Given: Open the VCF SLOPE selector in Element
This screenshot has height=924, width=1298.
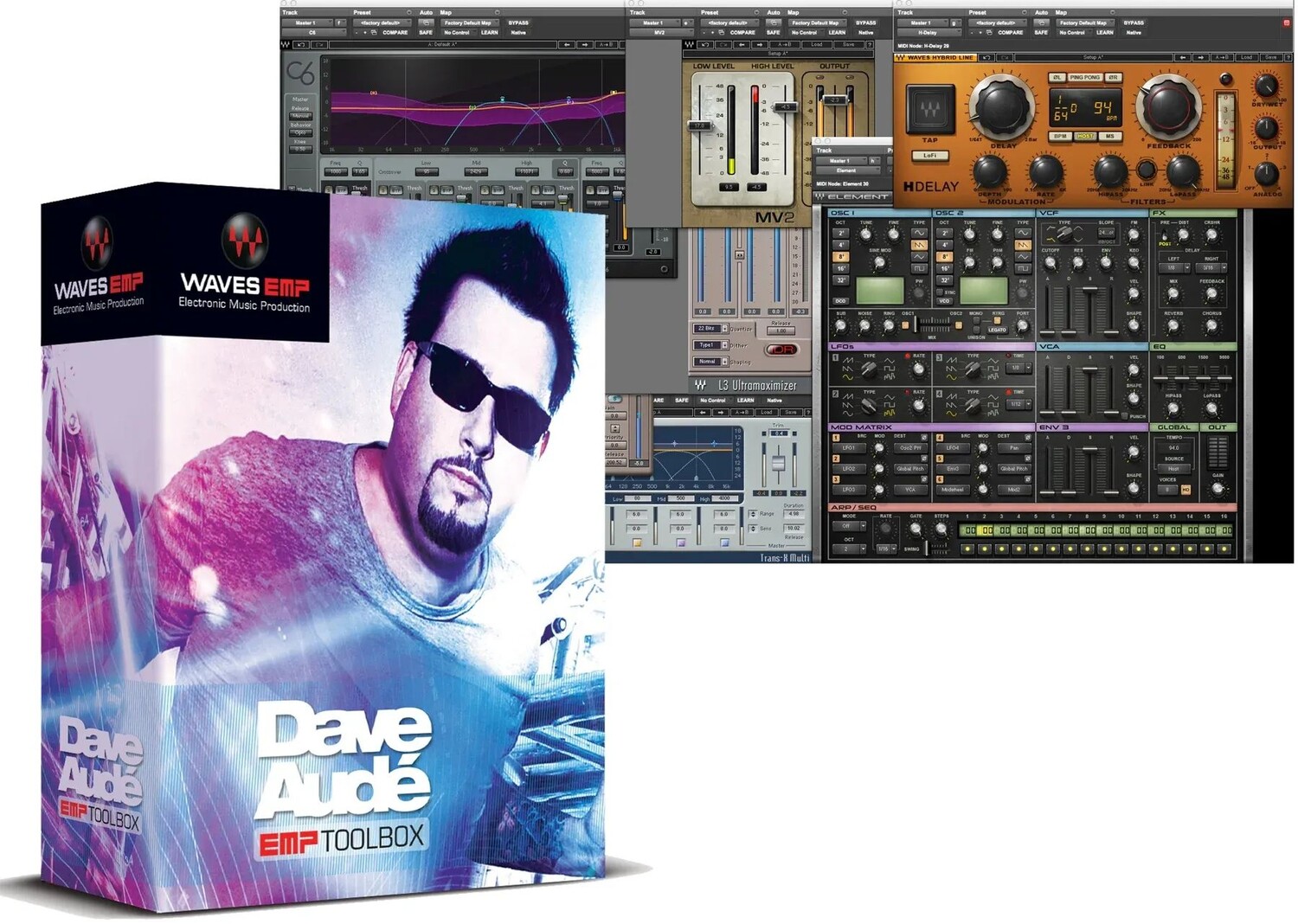Looking at the screenshot, I should pos(1107,232).
